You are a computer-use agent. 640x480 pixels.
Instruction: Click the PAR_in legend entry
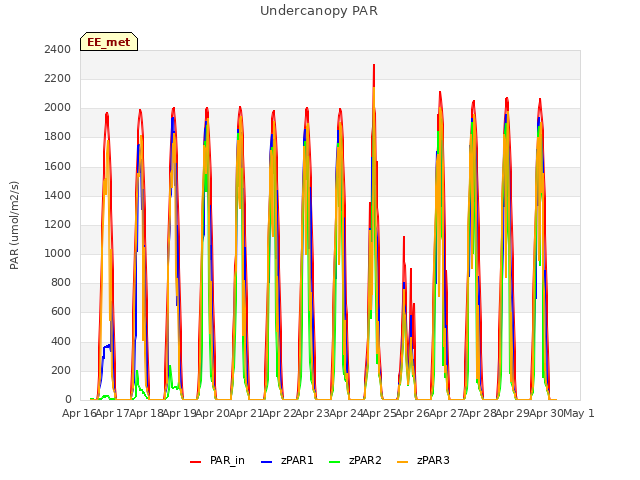(x=217, y=460)
